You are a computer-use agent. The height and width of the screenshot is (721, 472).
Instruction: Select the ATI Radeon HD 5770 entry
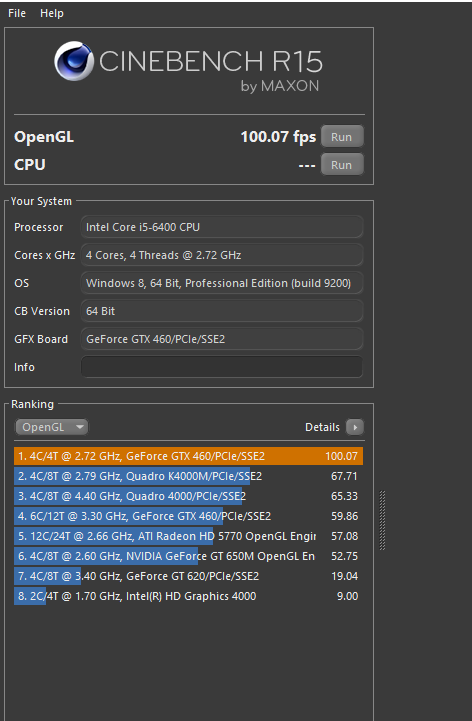188,536
